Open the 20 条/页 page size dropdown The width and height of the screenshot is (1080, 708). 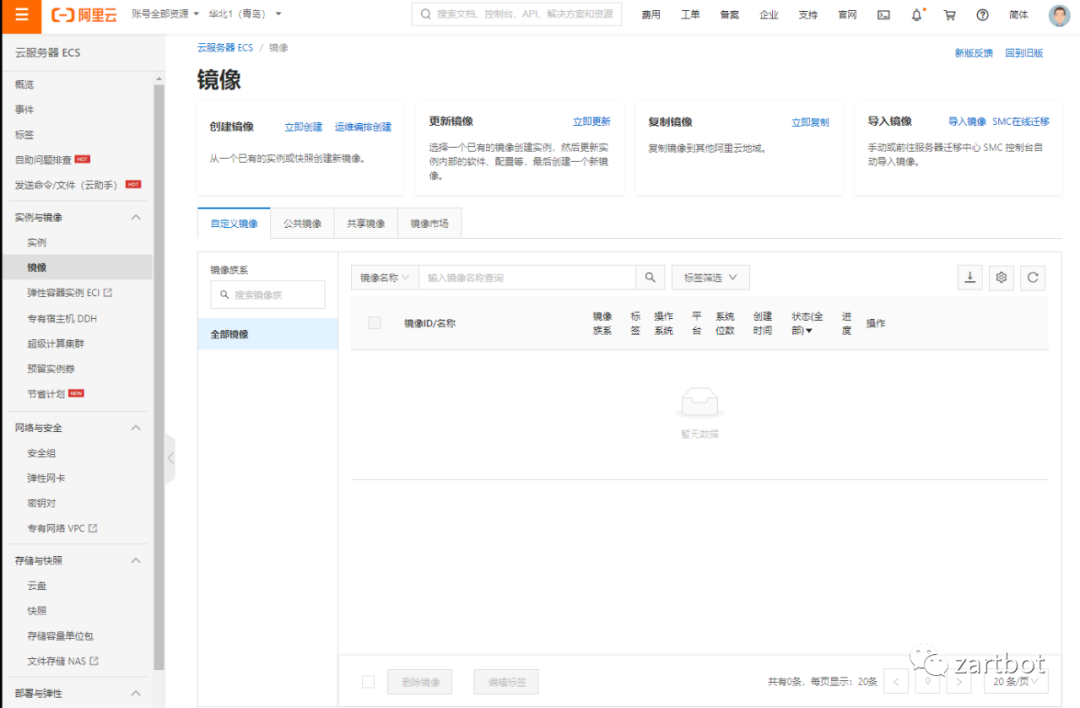coord(1016,681)
